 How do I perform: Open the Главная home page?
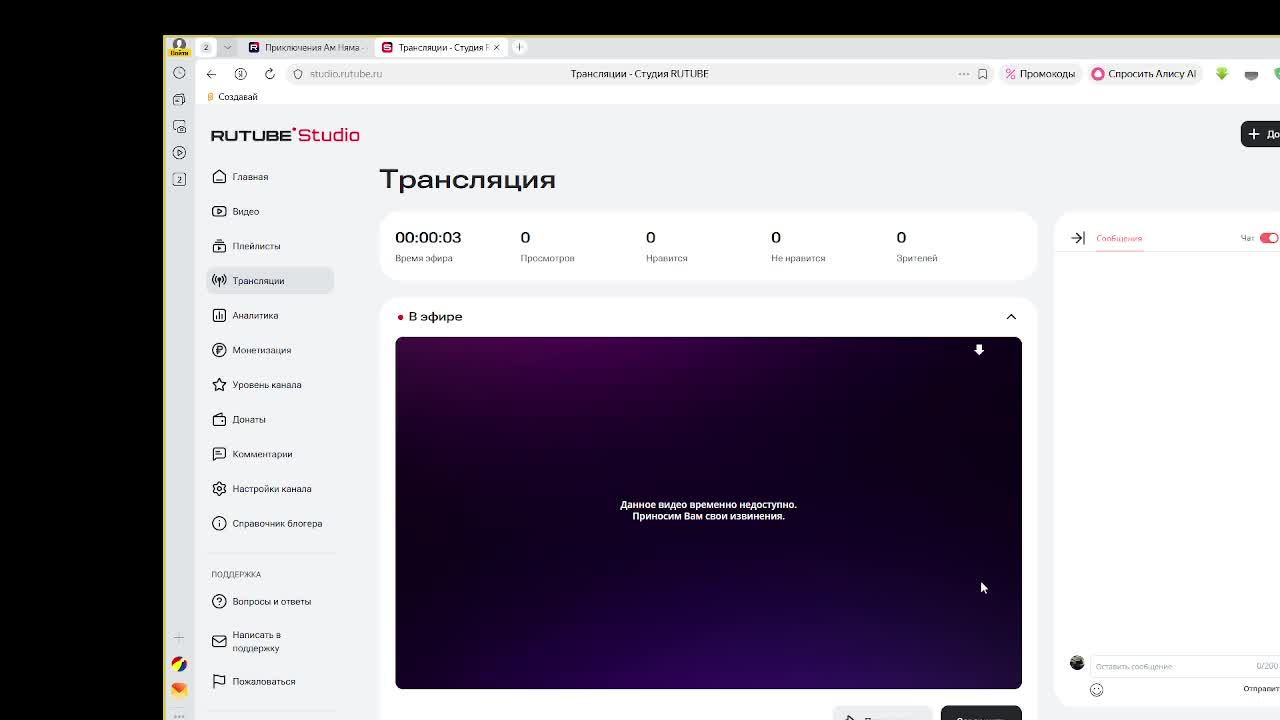[x=250, y=177]
